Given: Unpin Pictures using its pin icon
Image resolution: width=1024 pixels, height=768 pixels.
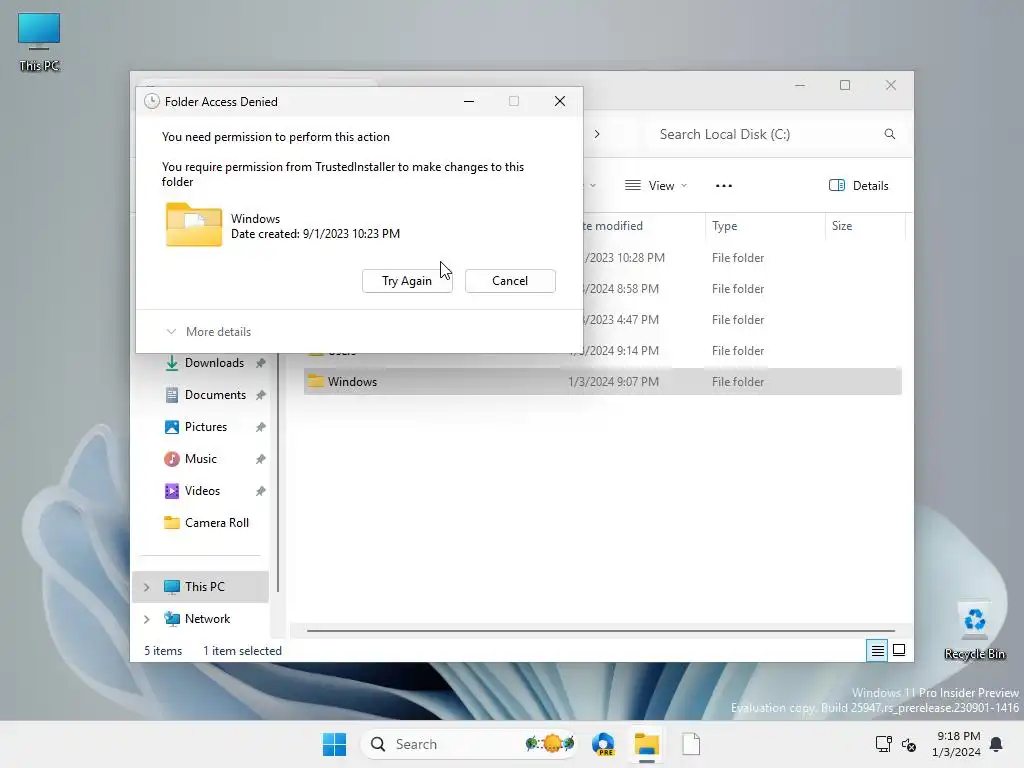Looking at the screenshot, I should pyautogui.click(x=261, y=427).
